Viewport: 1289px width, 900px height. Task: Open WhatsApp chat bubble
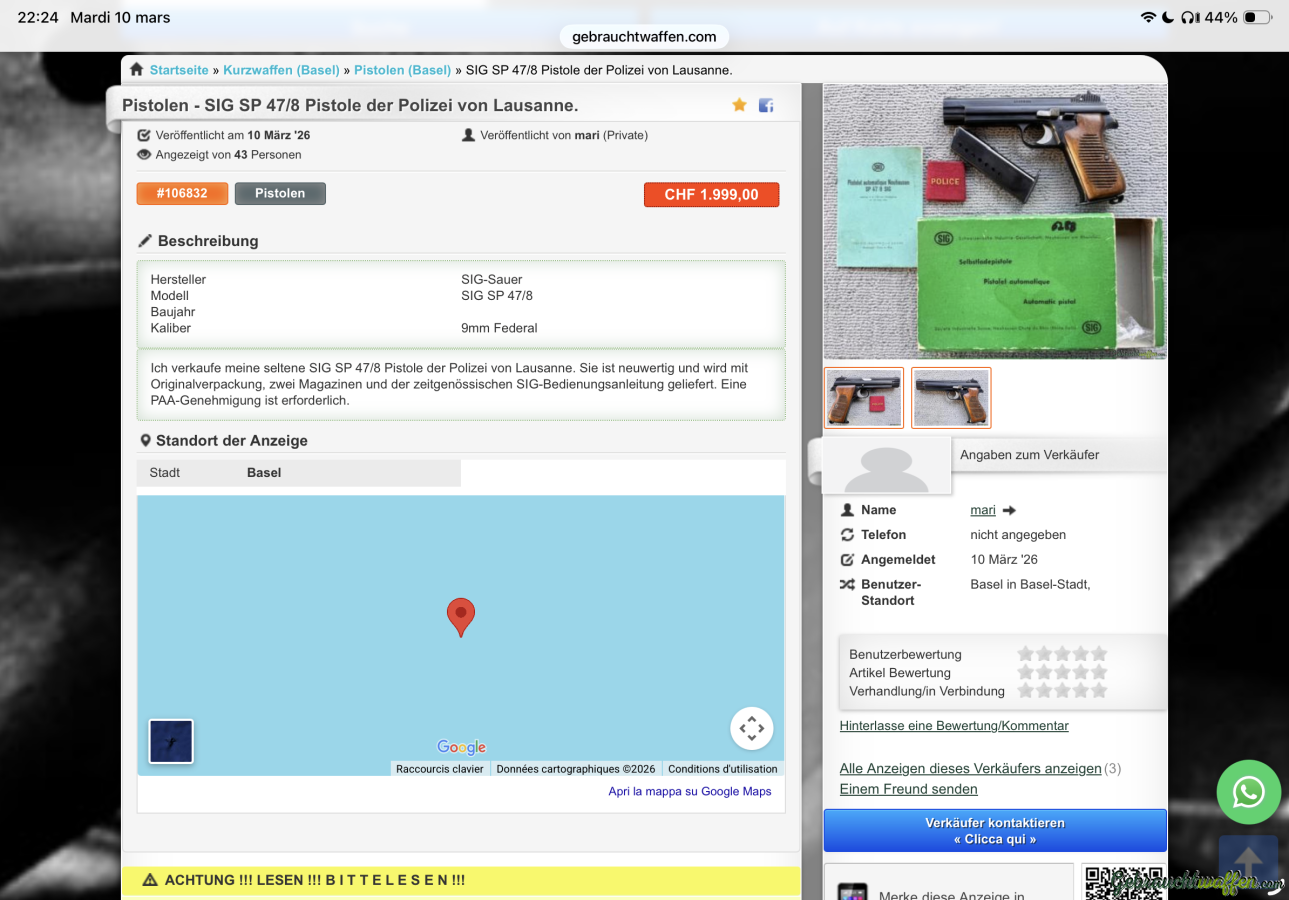click(x=1248, y=792)
